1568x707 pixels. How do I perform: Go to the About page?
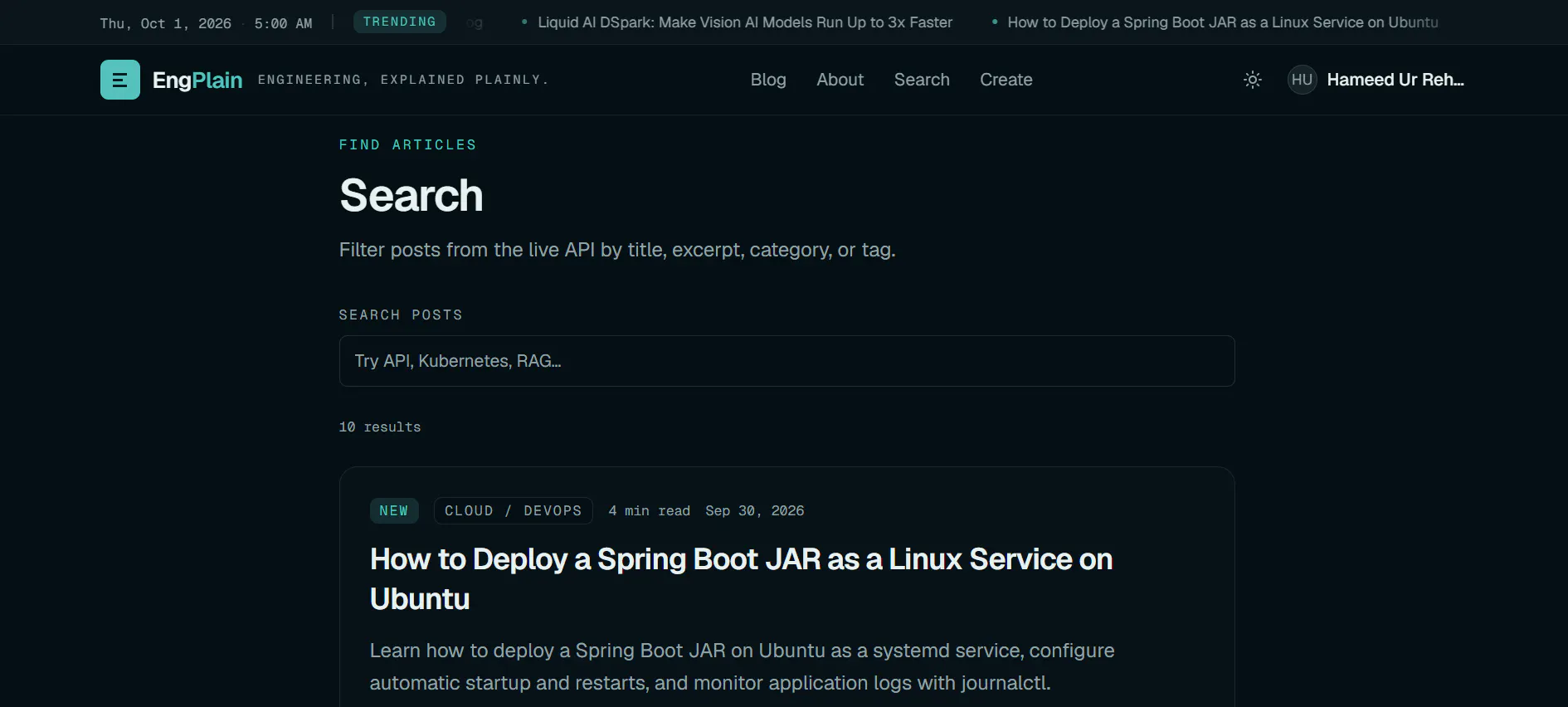[x=840, y=80]
